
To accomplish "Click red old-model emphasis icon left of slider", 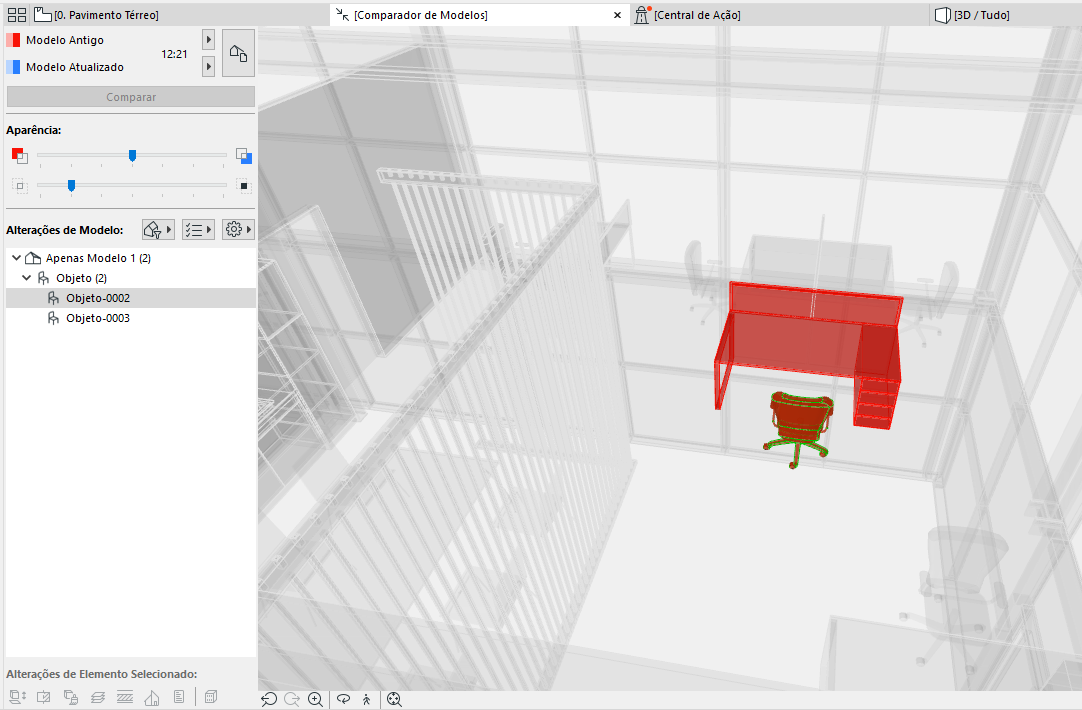I will click(x=19, y=156).
